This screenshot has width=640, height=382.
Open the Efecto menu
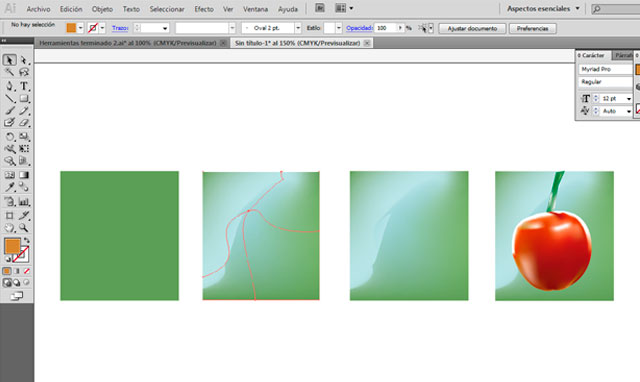204,9
